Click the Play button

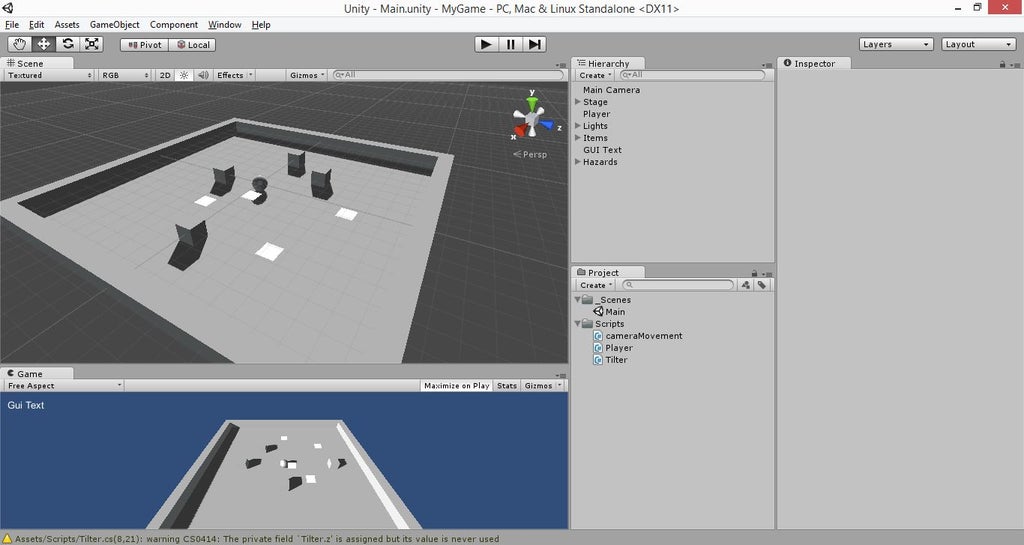[x=486, y=44]
